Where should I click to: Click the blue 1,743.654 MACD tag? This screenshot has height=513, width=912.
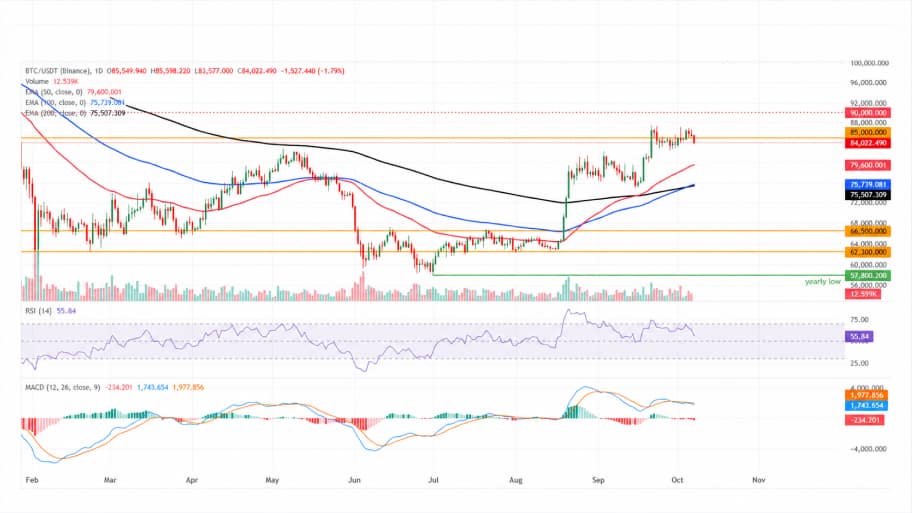point(866,405)
